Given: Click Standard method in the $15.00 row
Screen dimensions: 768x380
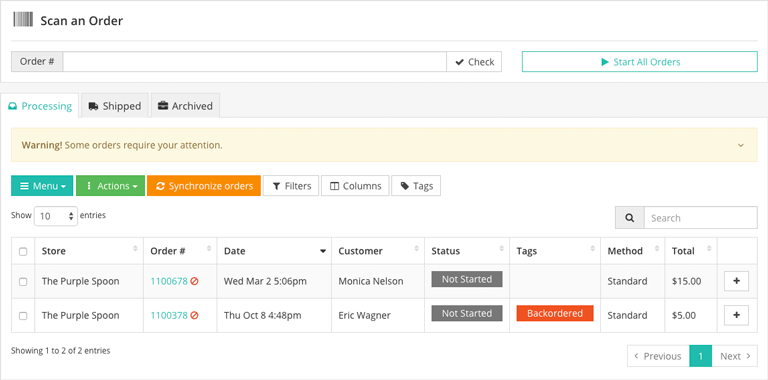Looking at the screenshot, I should coord(627,281).
